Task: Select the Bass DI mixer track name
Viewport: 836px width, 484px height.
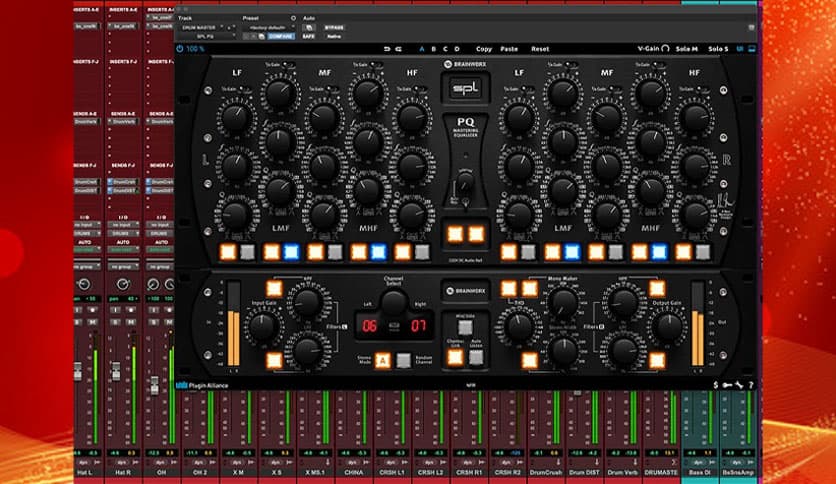Action: tap(700, 472)
